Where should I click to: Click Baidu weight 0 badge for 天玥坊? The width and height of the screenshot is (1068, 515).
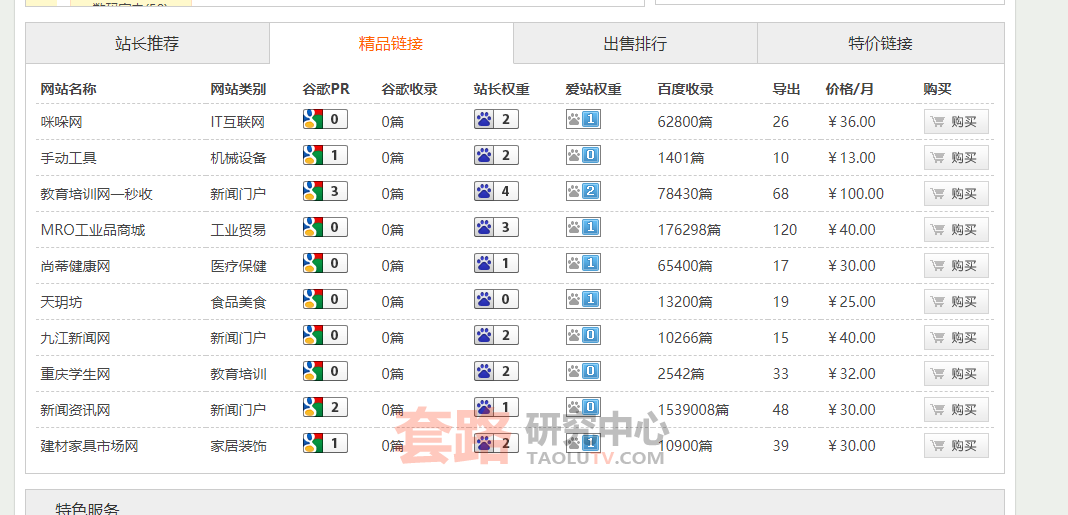tap(497, 300)
